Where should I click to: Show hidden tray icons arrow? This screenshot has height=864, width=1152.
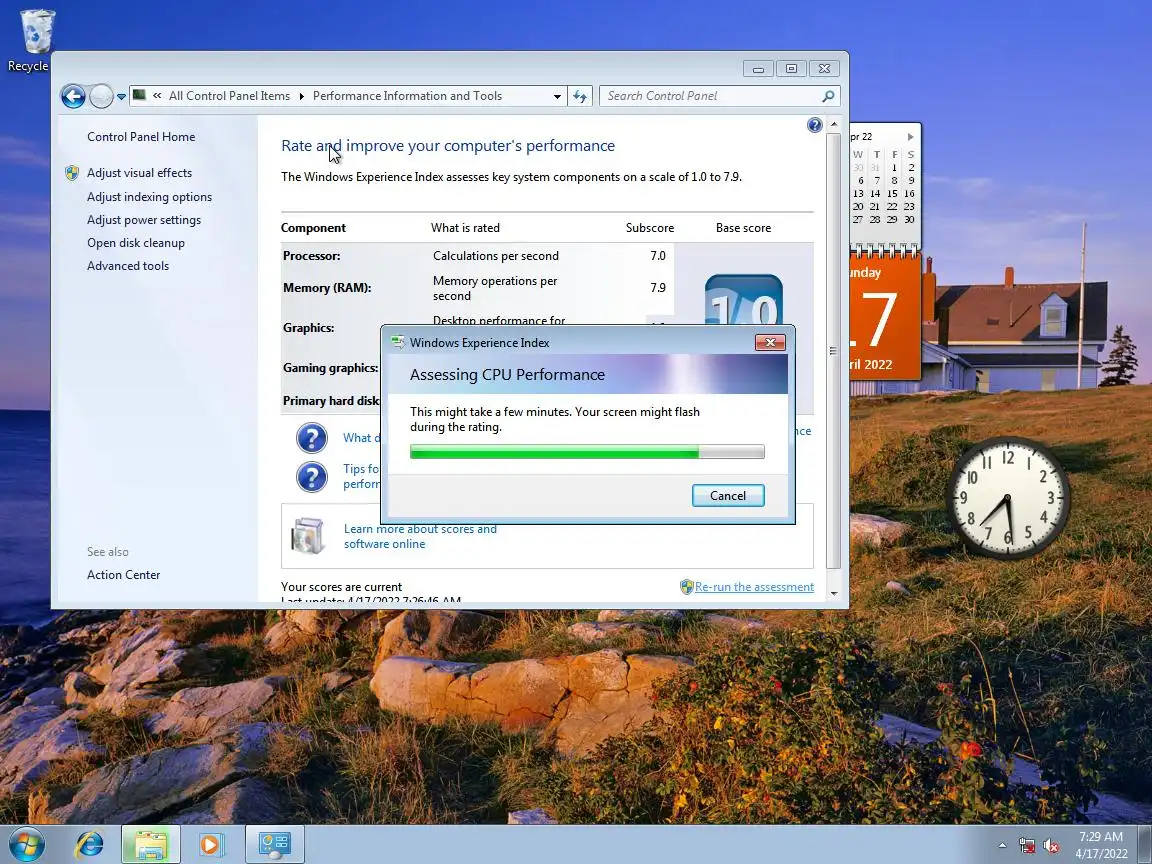1002,846
